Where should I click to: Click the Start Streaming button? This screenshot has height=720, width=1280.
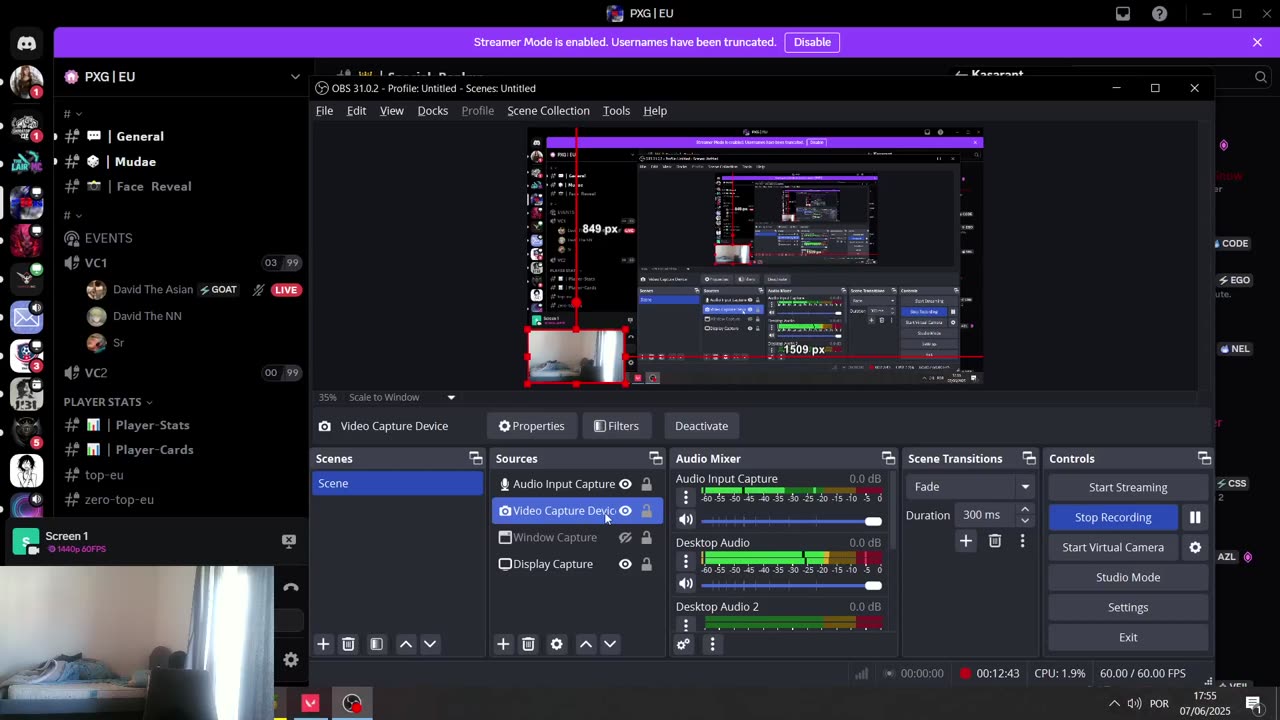1127,487
